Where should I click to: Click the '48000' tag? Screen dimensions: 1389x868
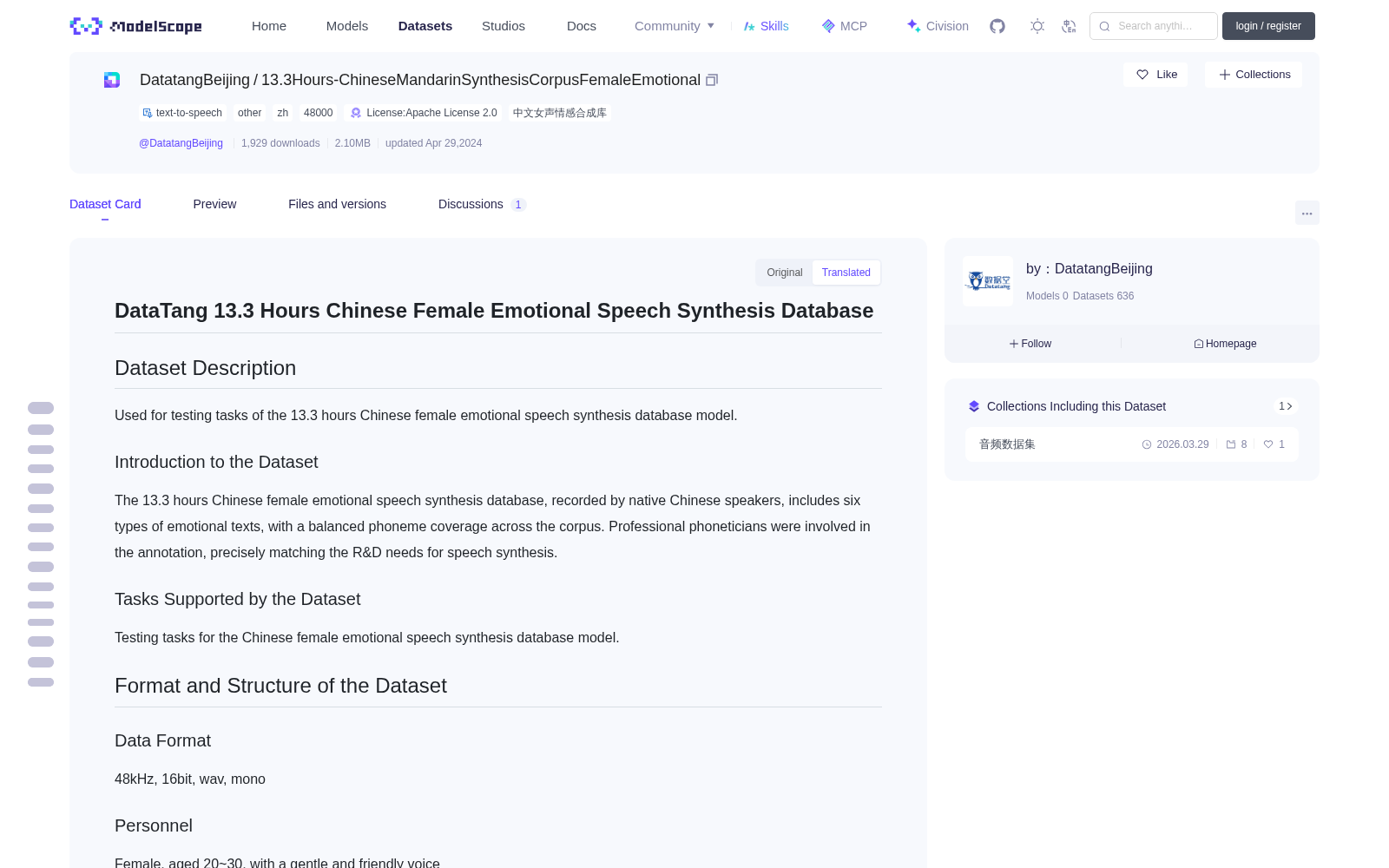(318, 113)
